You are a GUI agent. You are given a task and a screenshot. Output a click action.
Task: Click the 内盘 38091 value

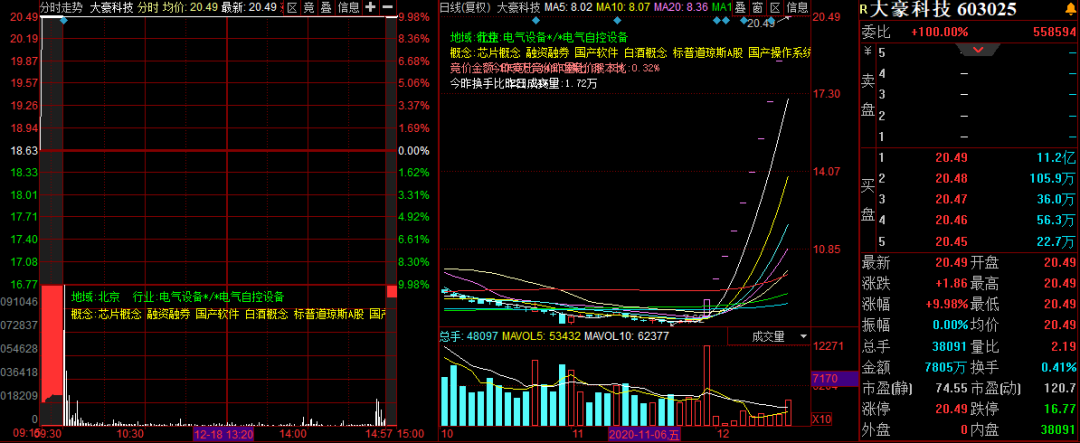coord(1058,431)
